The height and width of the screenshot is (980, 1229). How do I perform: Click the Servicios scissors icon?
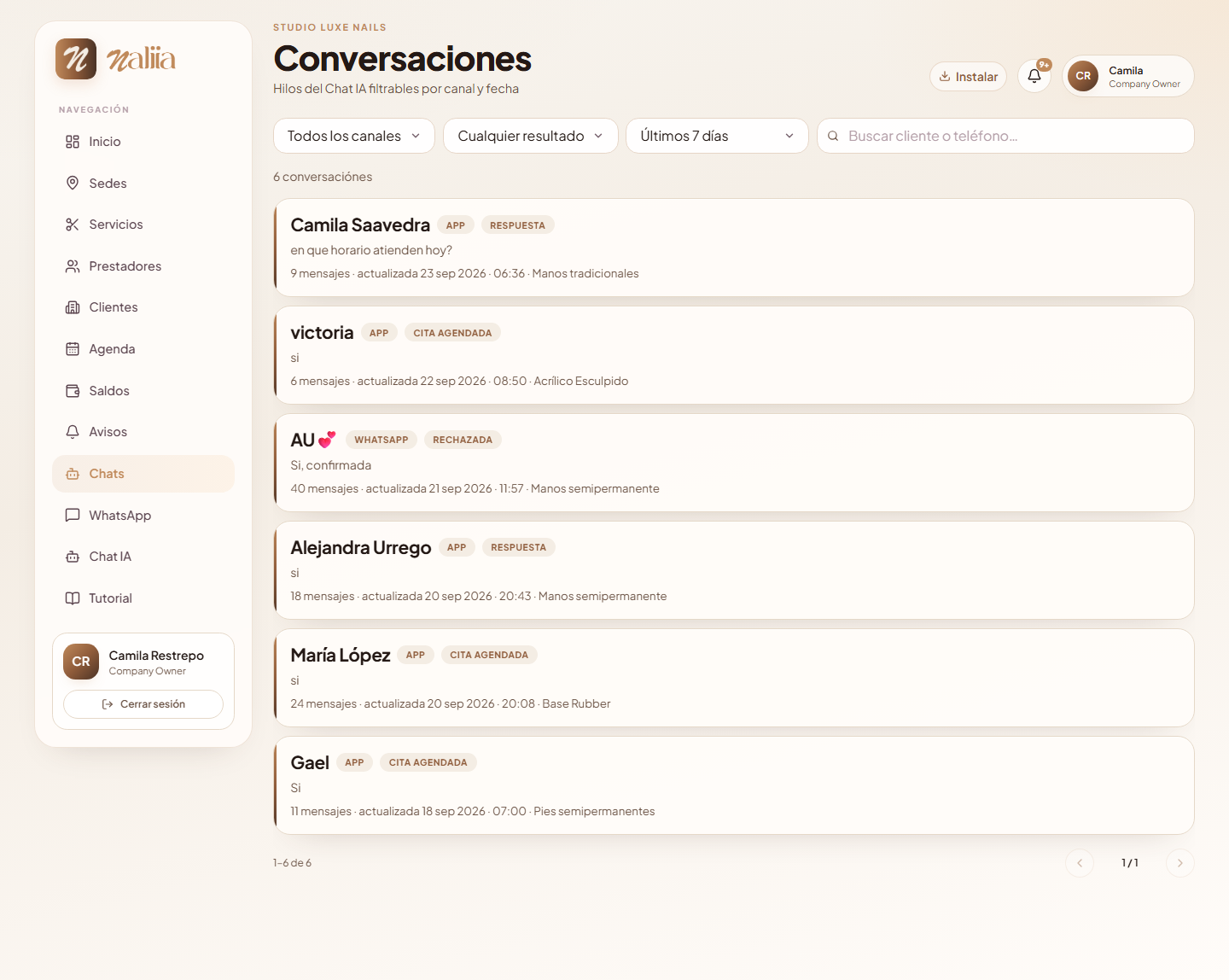[x=73, y=225]
